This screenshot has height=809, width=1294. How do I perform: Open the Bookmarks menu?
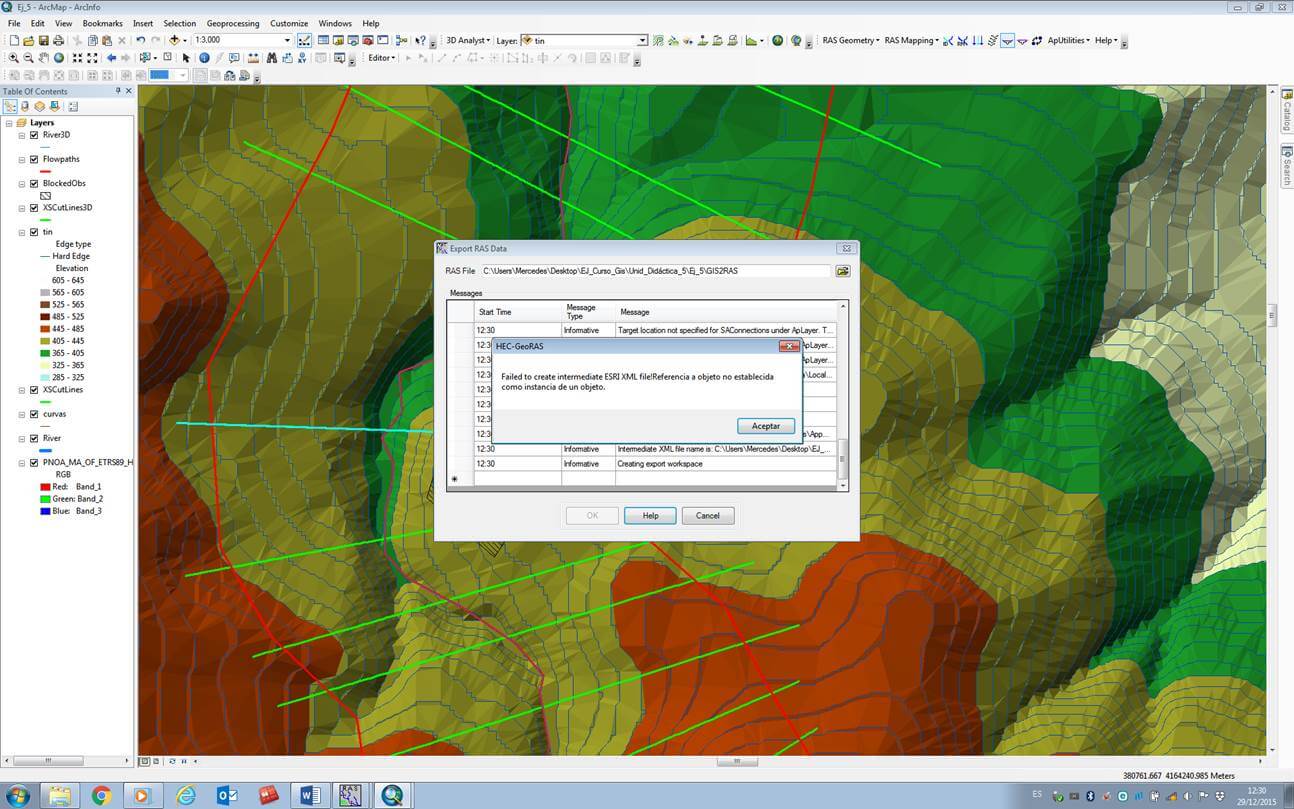click(x=102, y=23)
